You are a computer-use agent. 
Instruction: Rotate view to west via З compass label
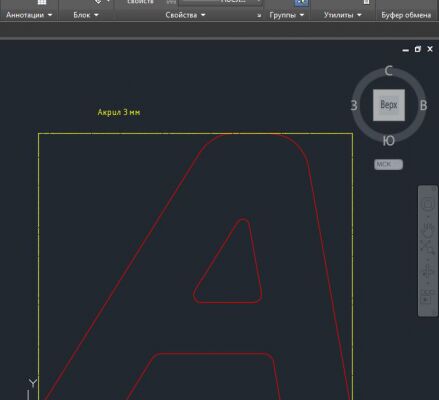coord(354,105)
